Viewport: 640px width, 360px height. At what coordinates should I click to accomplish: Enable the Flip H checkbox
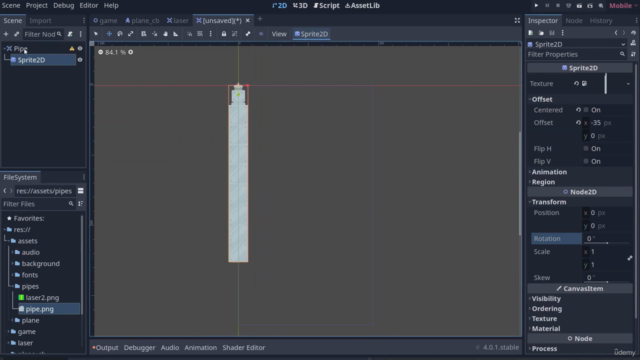(586, 149)
